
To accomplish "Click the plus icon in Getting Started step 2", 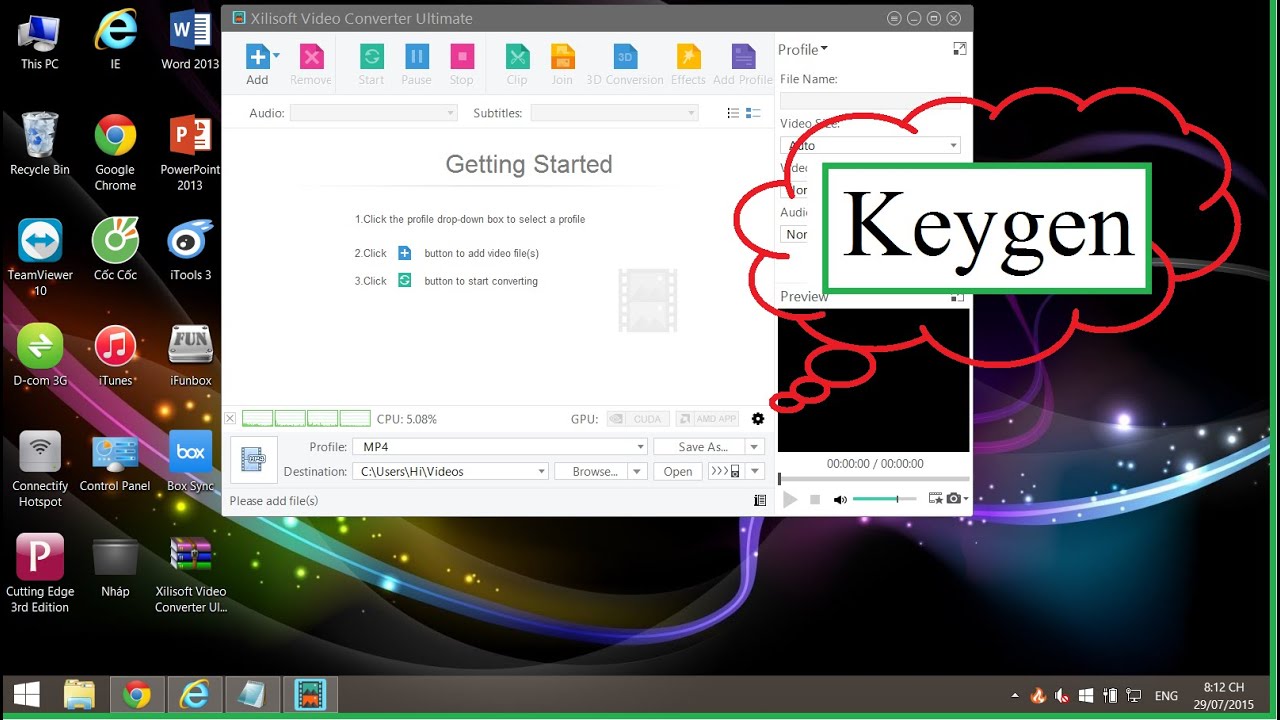I will point(404,253).
